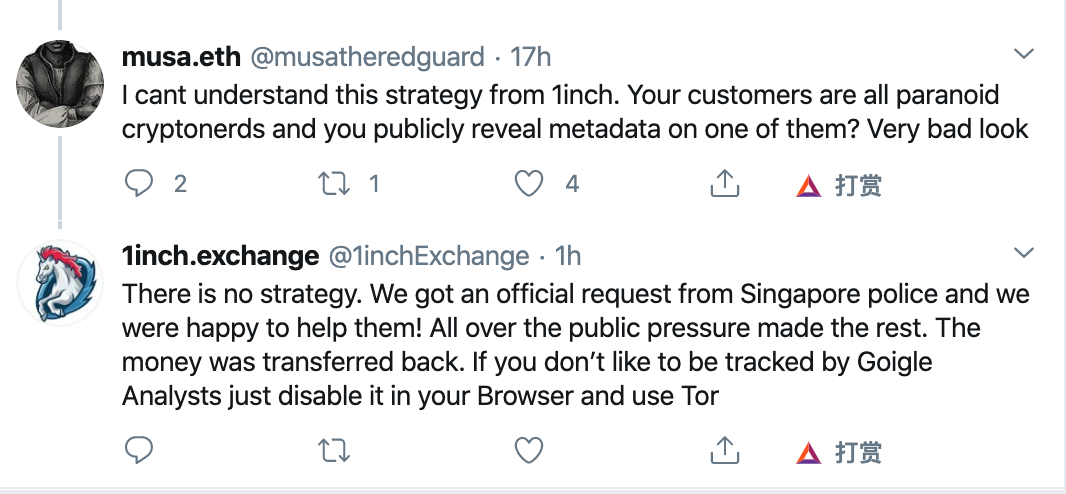Like 1inch.exchange's tweet

pyautogui.click(x=528, y=452)
